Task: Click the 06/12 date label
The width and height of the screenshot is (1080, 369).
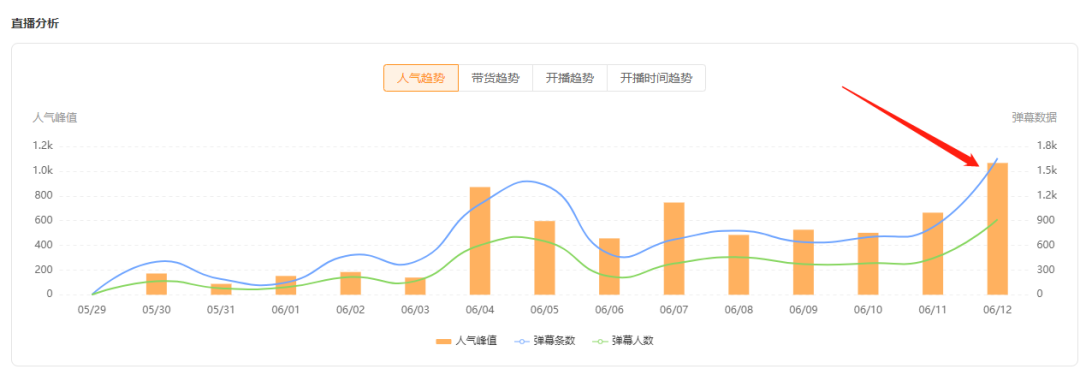Action: pyautogui.click(x=997, y=310)
